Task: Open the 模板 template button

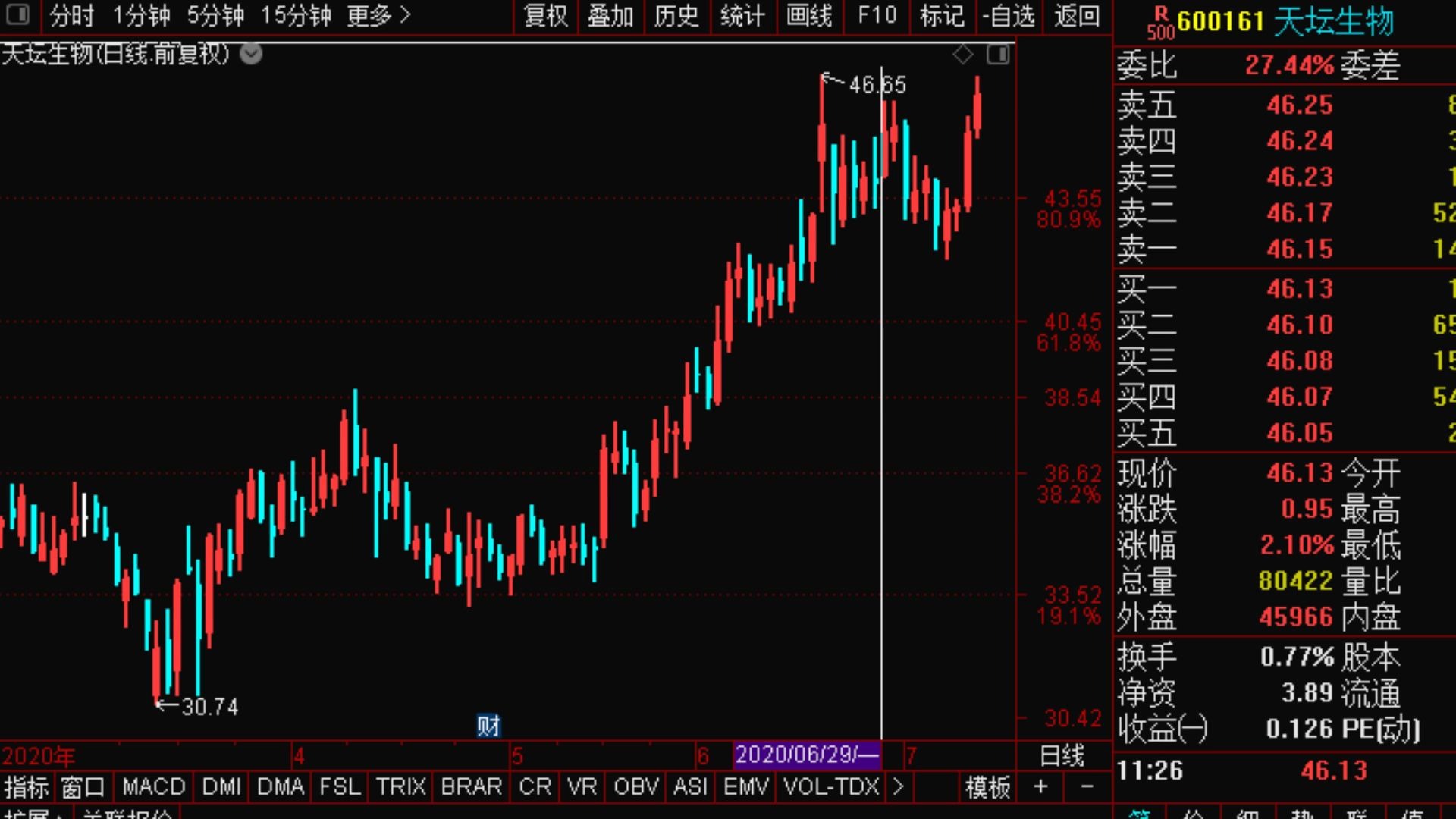Action: (987, 787)
